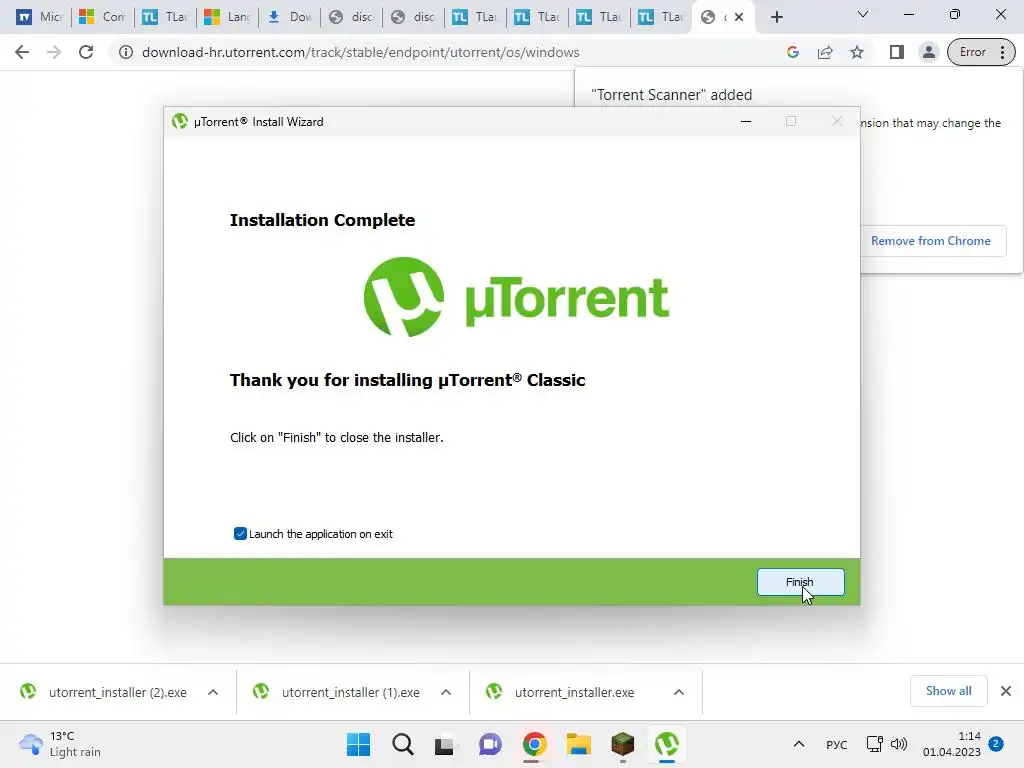Minimize the µTorrent Install Wizard window
The image size is (1024, 768).
(x=746, y=121)
